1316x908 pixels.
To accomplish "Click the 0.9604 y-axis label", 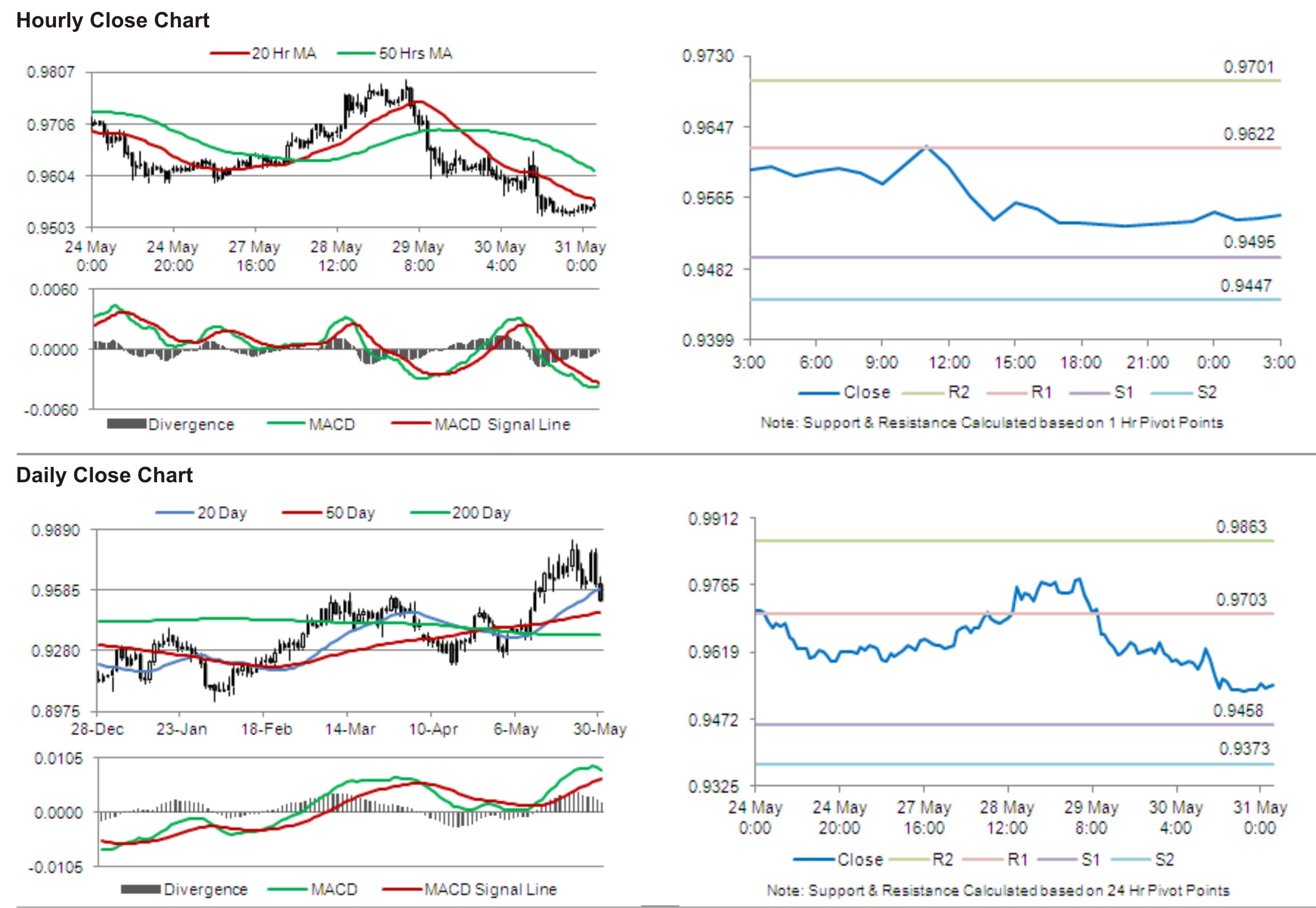I will tap(50, 176).
